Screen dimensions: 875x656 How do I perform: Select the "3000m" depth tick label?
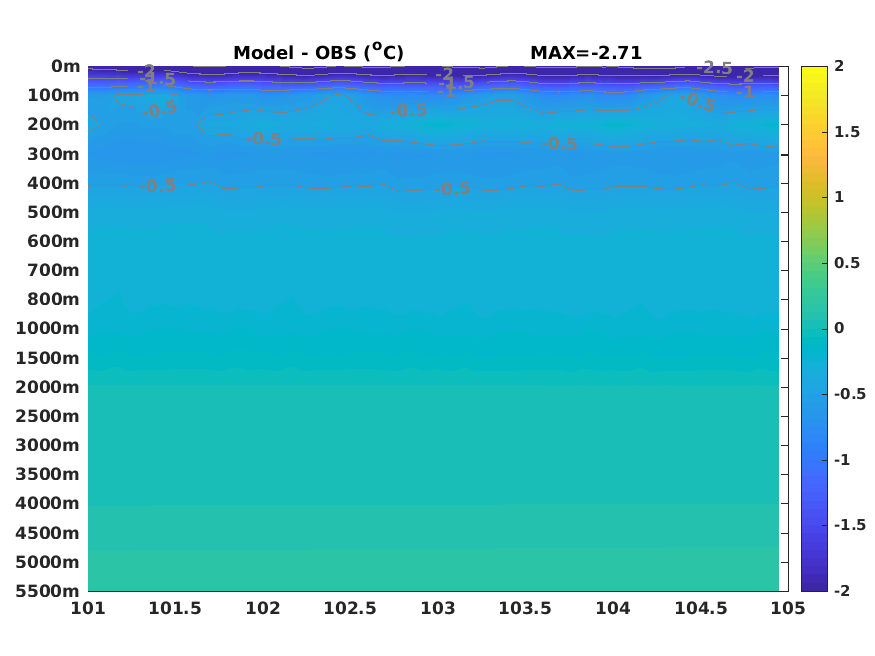point(47,445)
